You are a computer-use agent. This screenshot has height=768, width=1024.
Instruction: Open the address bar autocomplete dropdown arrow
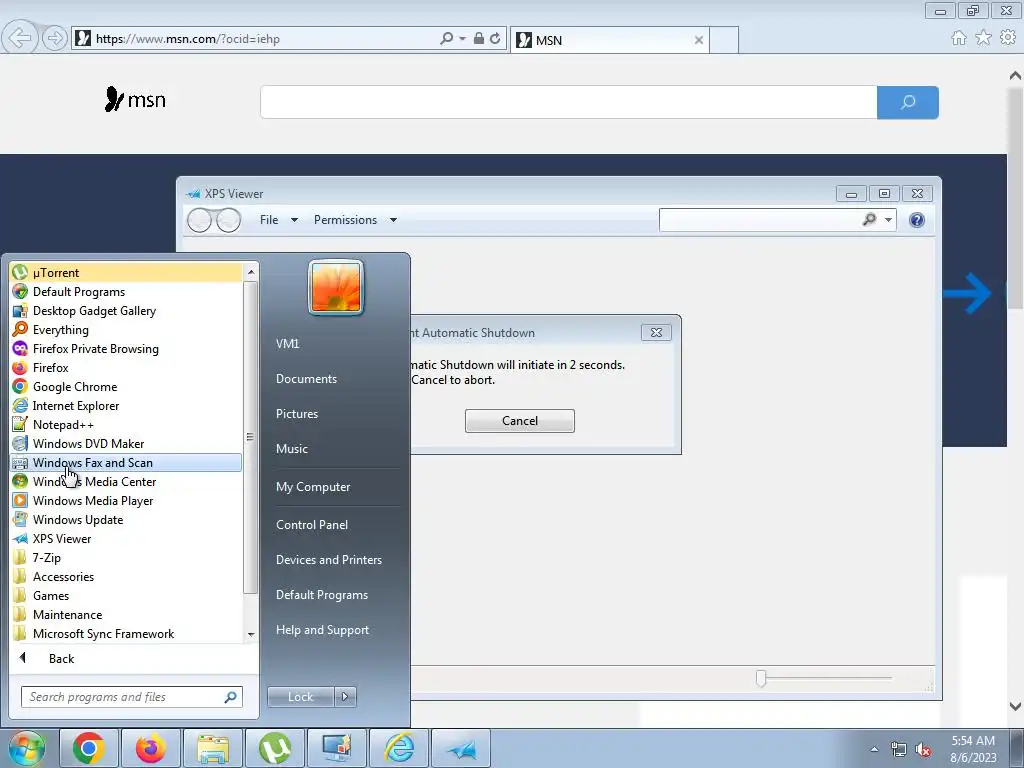[x=462, y=39]
